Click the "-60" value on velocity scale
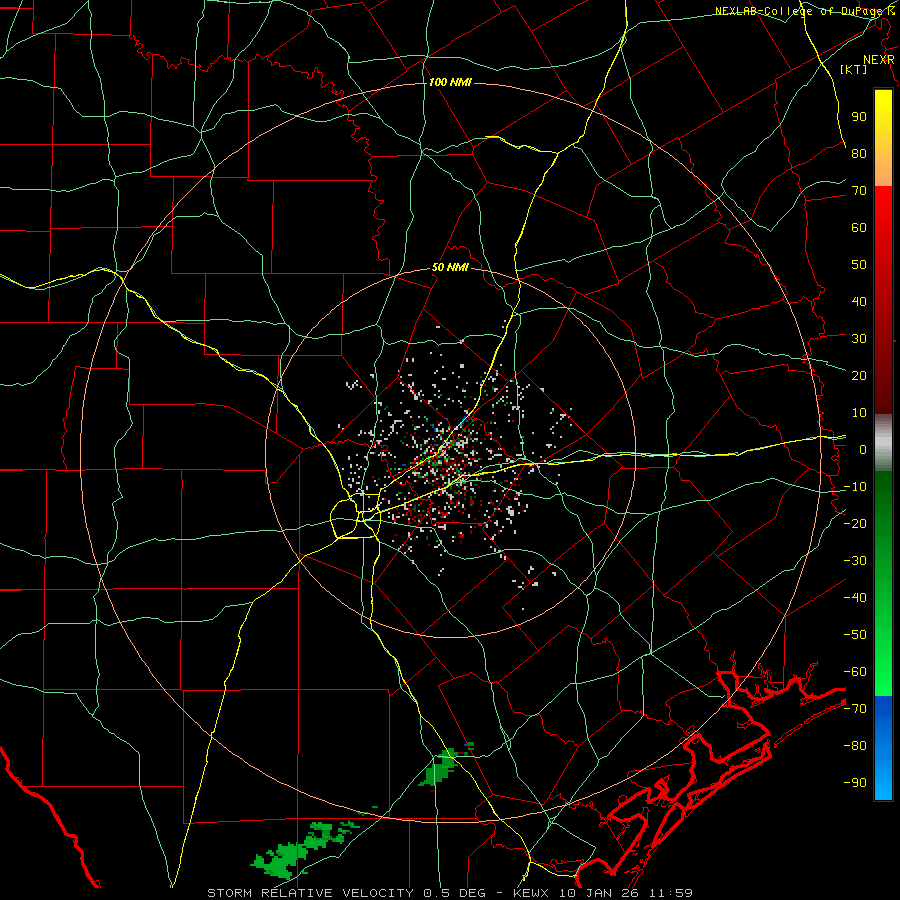 click(x=855, y=672)
